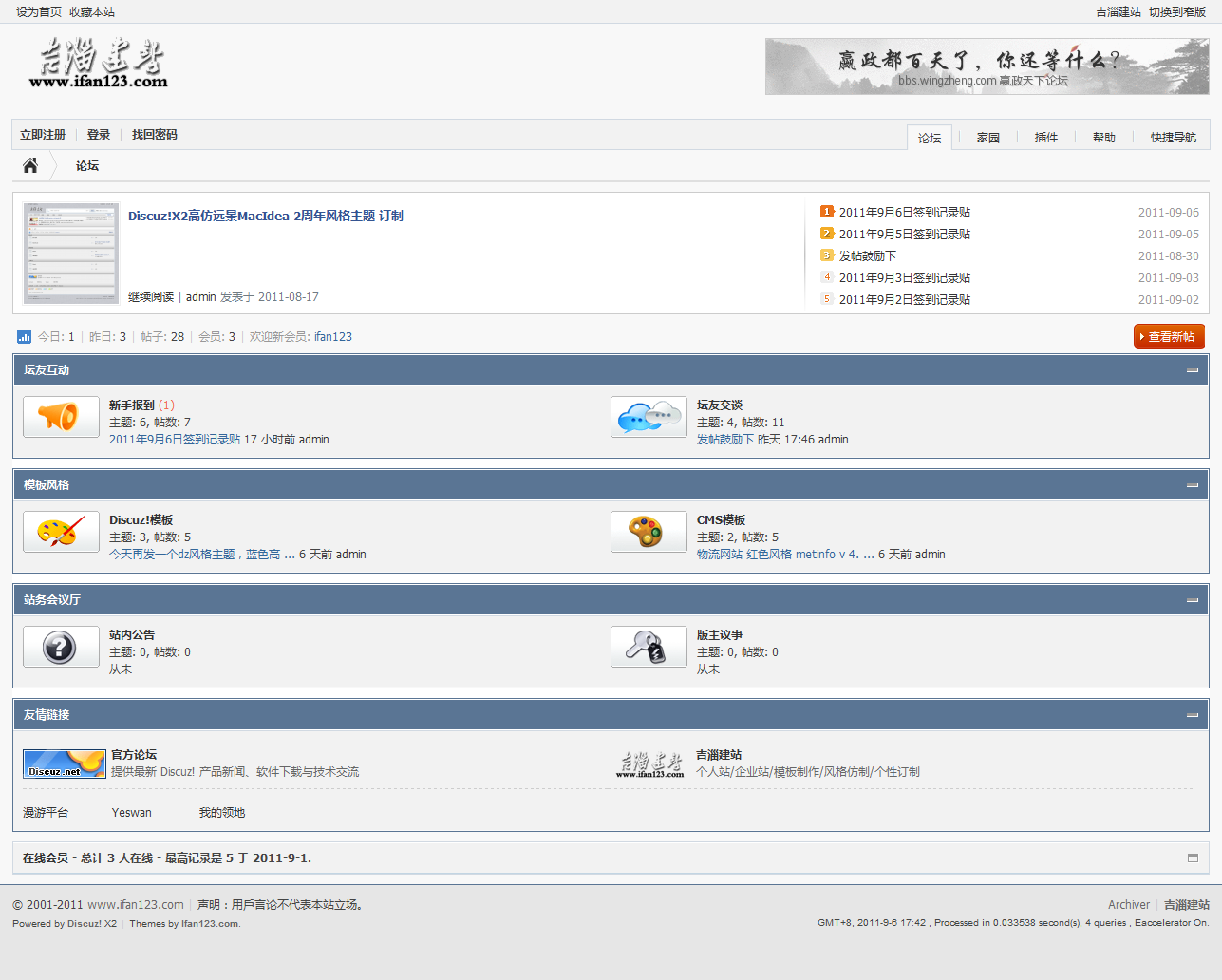The width and height of the screenshot is (1222, 980).
Task: Collapse the 坛友互动 section
Action: [1193, 370]
